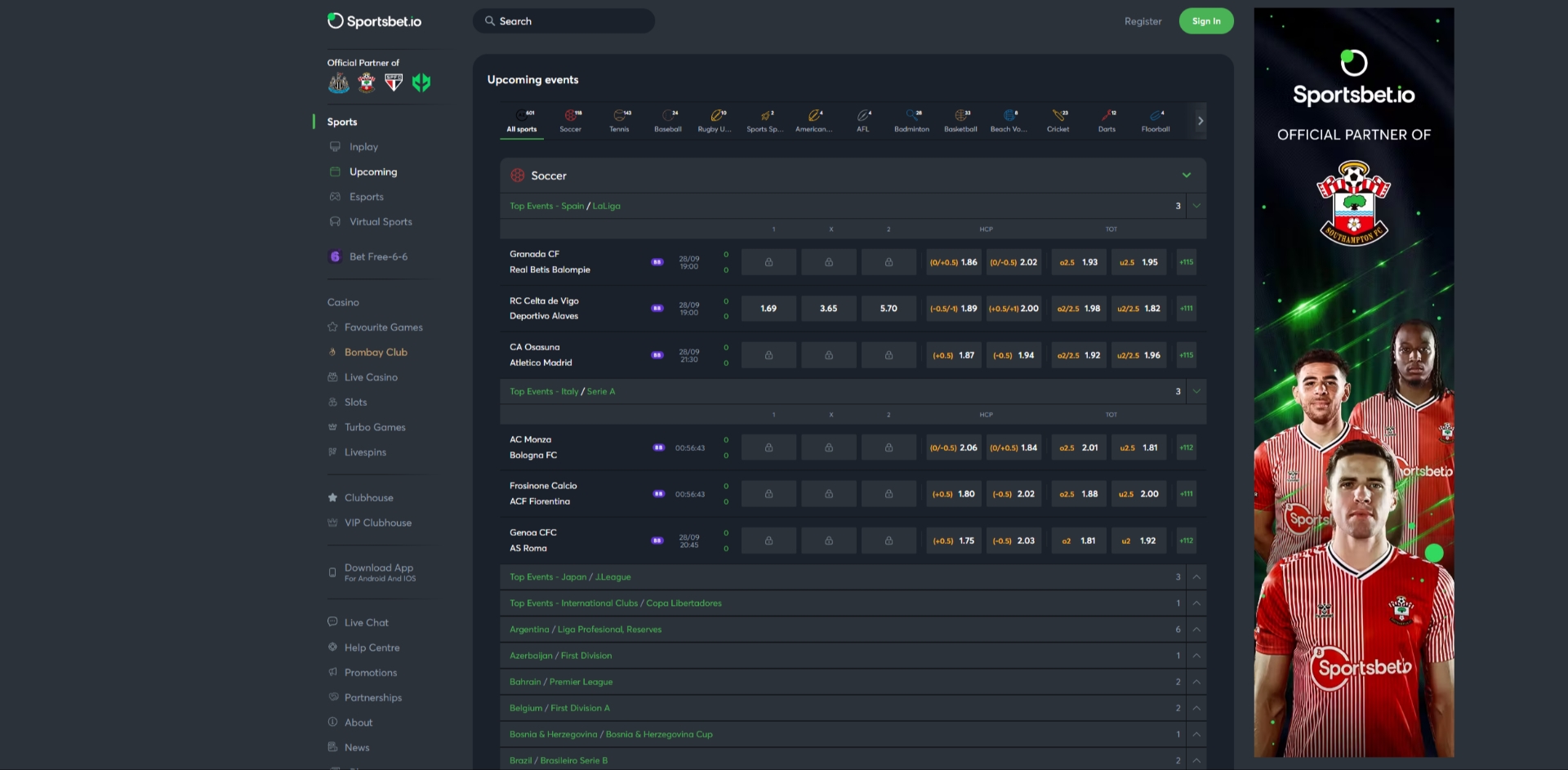Choose the Badminton sport icon

click(x=911, y=120)
